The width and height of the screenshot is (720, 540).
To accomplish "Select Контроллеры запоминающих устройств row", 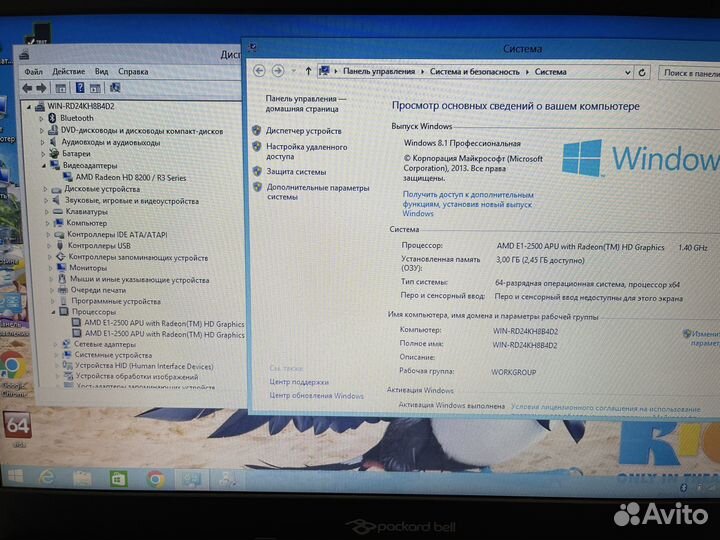I will (x=138, y=258).
